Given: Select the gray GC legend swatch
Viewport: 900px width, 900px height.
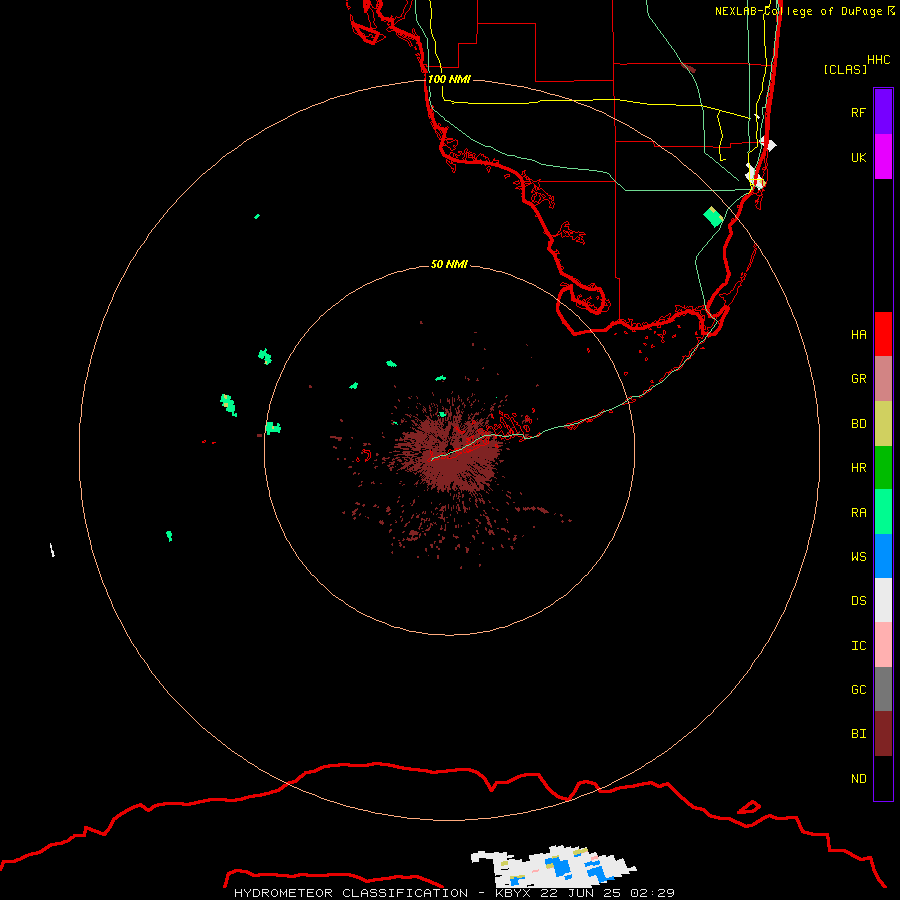Looking at the screenshot, I should click(883, 689).
